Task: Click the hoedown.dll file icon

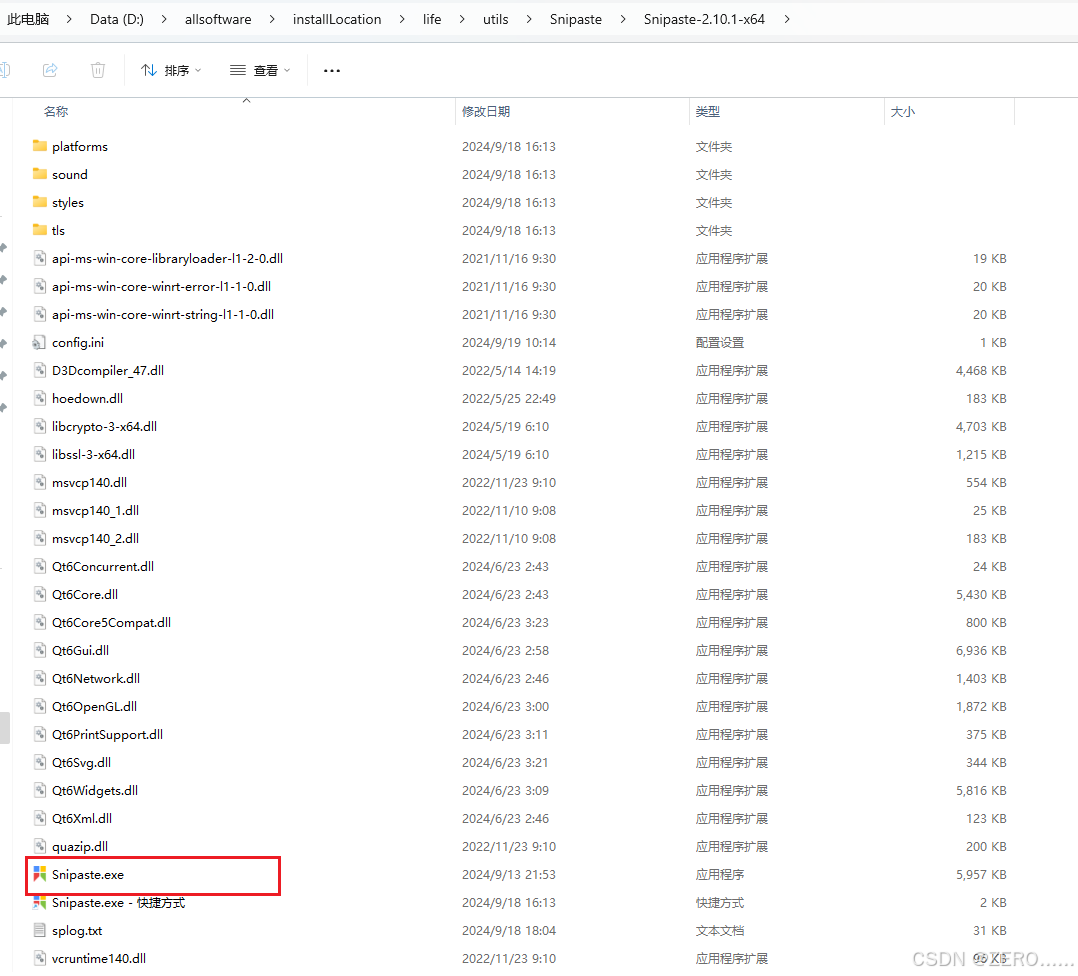Action: tap(40, 399)
